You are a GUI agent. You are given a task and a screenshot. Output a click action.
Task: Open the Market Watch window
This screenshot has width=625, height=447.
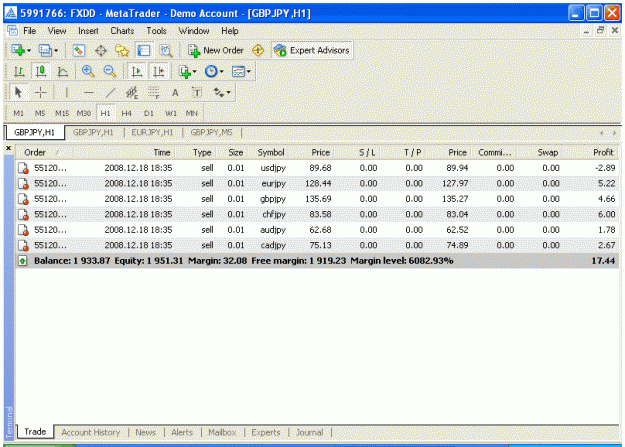(x=79, y=51)
